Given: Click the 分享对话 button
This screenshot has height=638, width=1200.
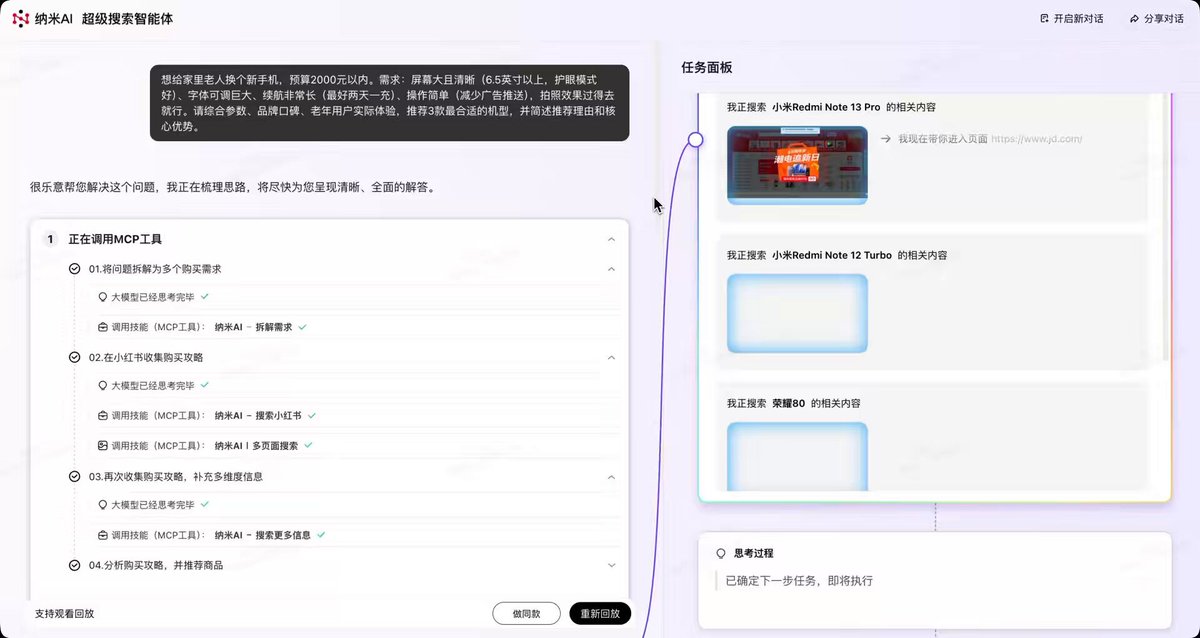Looking at the screenshot, I should pyautogui.click(x=1156, y=19).
